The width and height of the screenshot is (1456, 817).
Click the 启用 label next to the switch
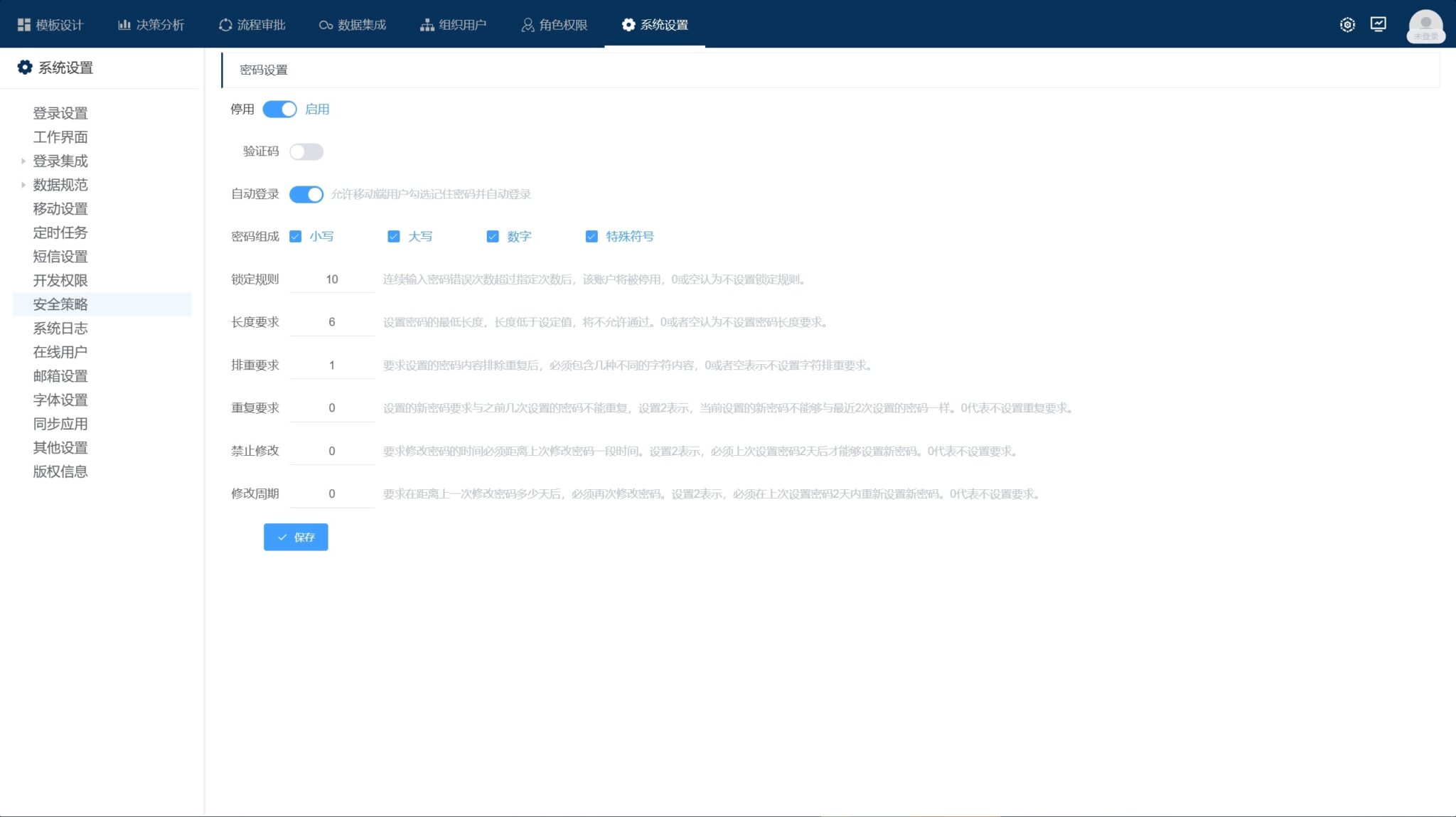click(317, 110)
